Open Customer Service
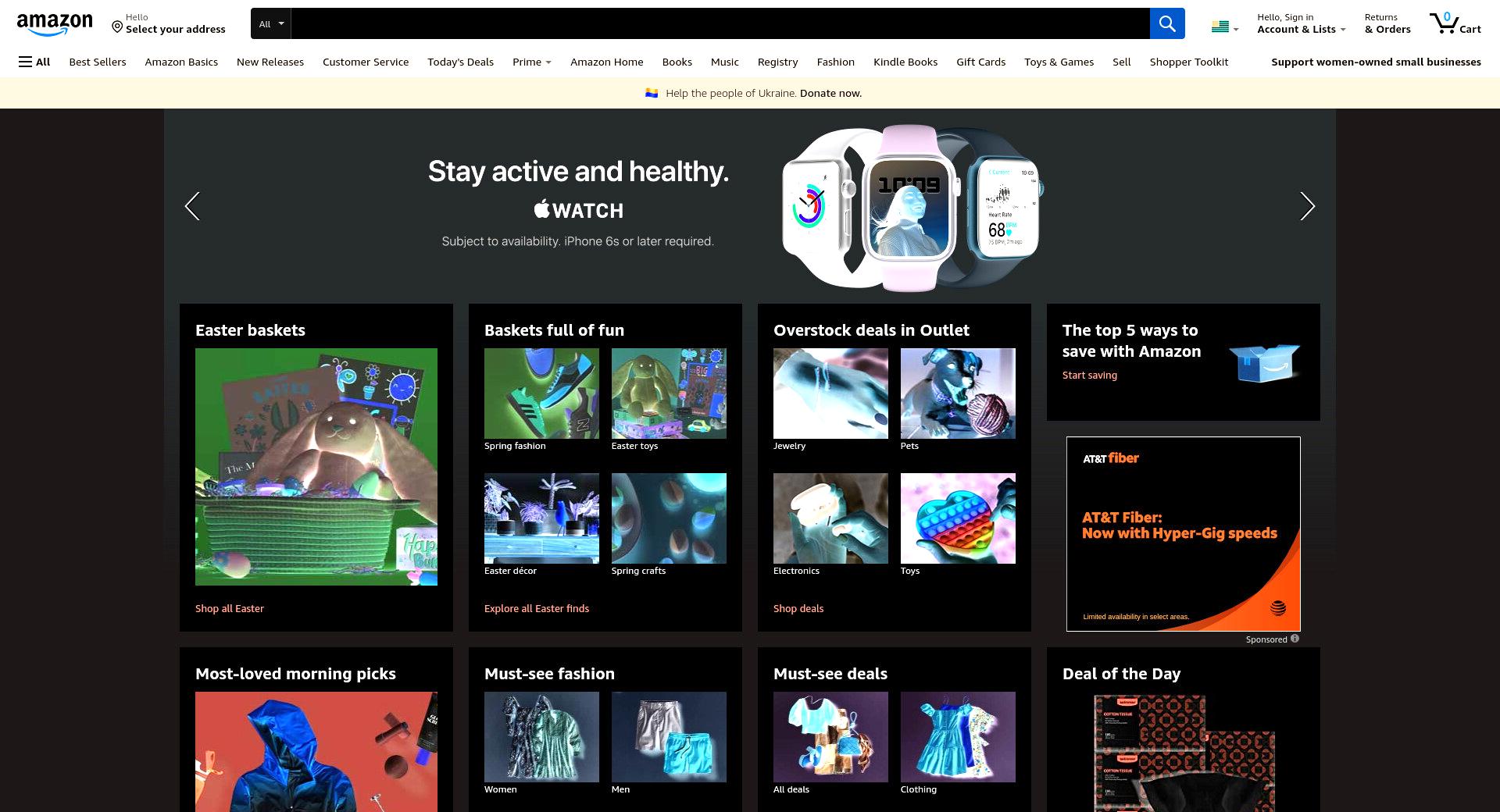Viewport: 1500px width, 812px height. click(366, 62)
